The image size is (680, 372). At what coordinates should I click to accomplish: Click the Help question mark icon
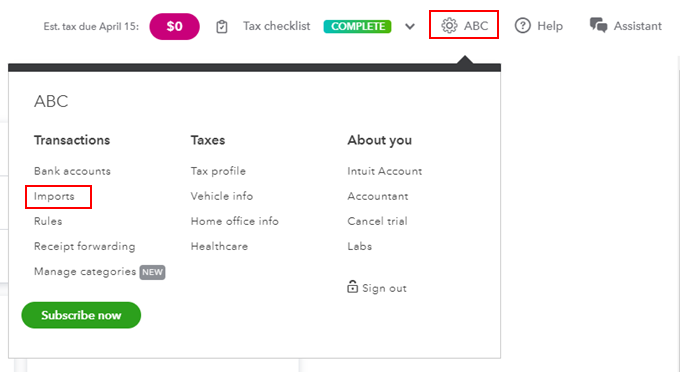523,26
